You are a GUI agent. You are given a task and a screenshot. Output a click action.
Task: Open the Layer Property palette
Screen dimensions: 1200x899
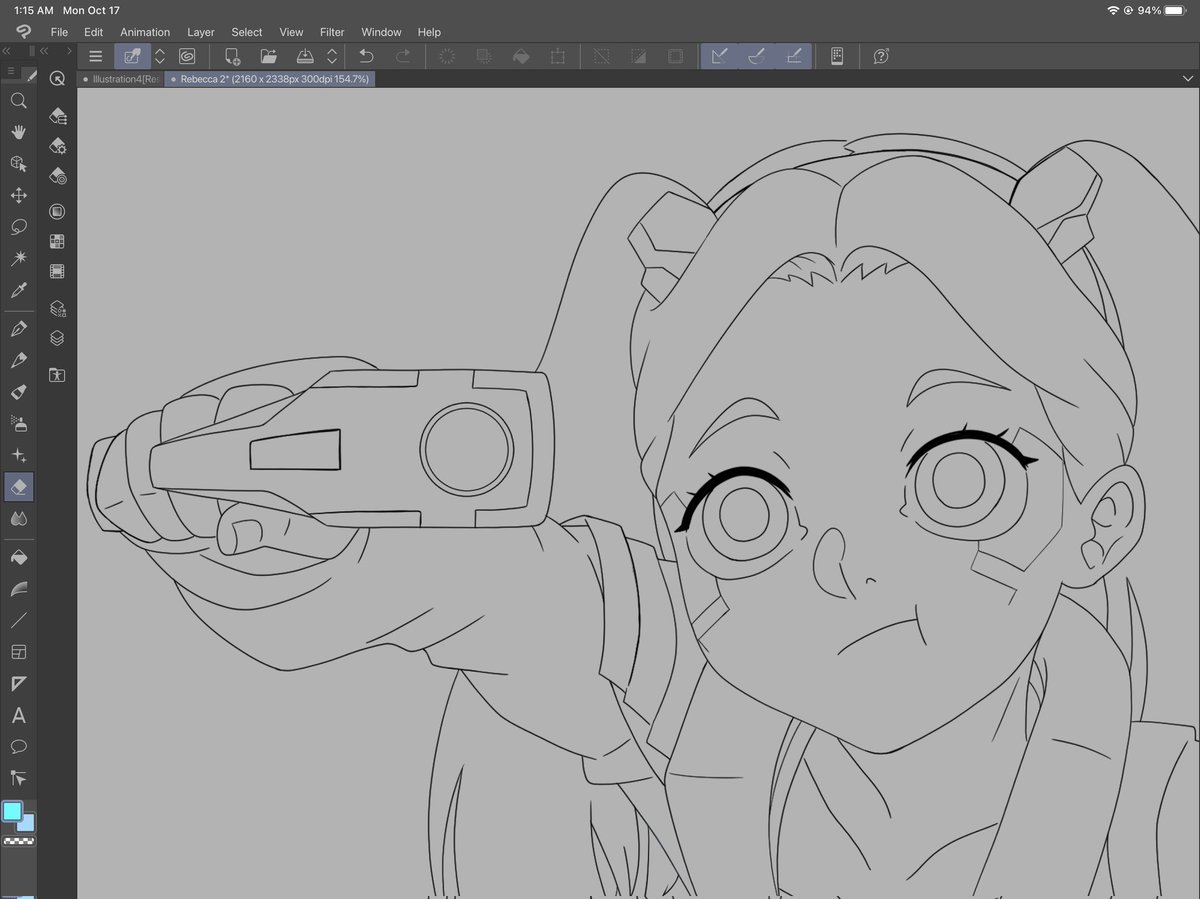(57, 309)
